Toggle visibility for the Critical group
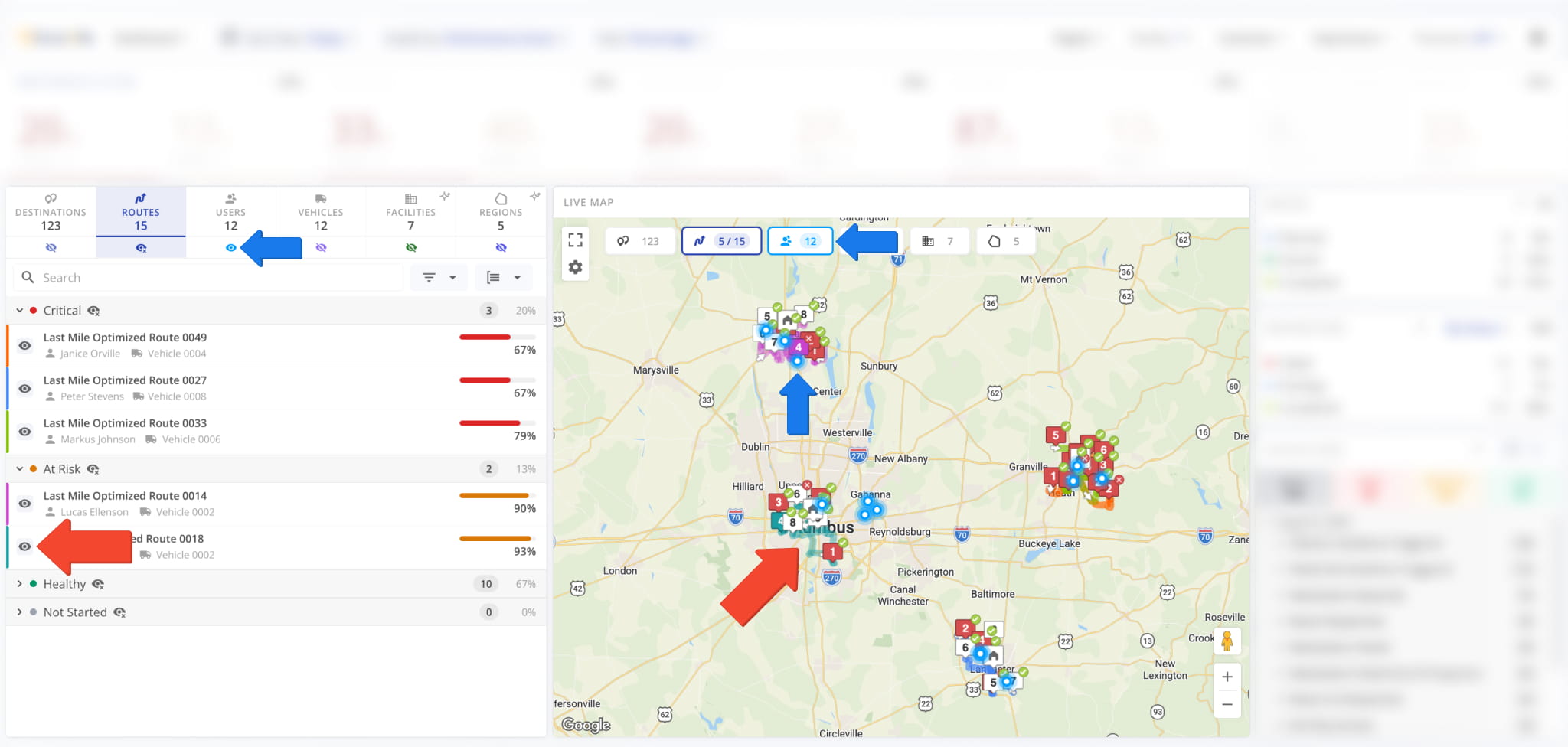The height and width of the screenshot is (747, 1568). coord(93,311)
